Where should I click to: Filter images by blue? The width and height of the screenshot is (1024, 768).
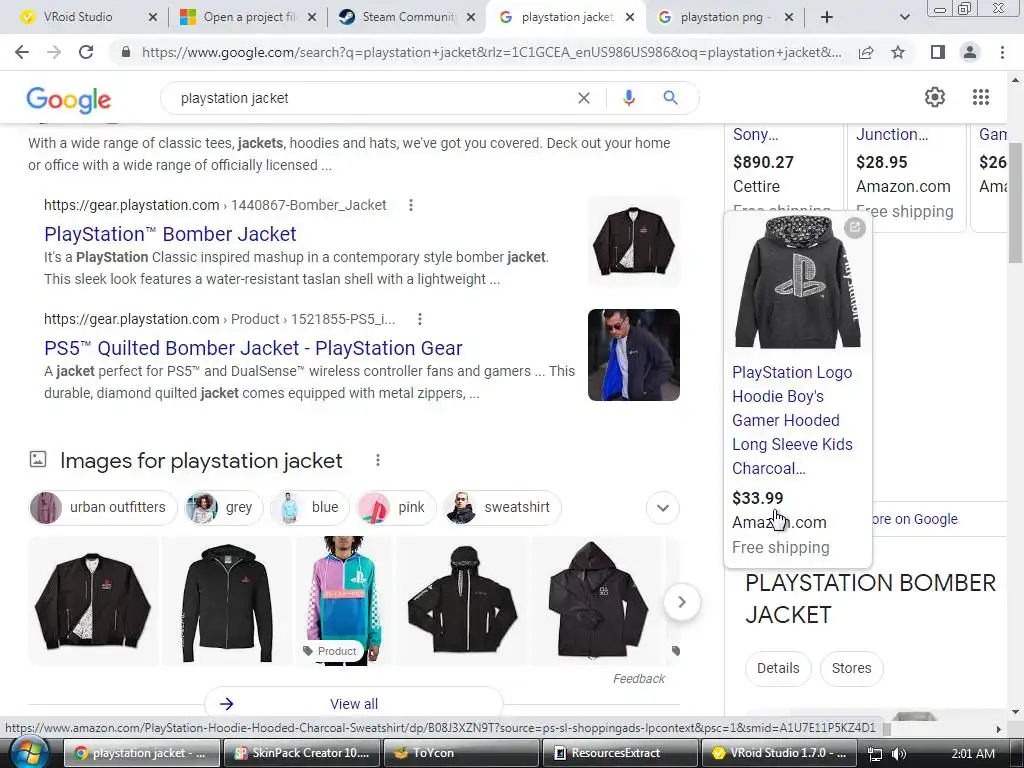[310, 507]
